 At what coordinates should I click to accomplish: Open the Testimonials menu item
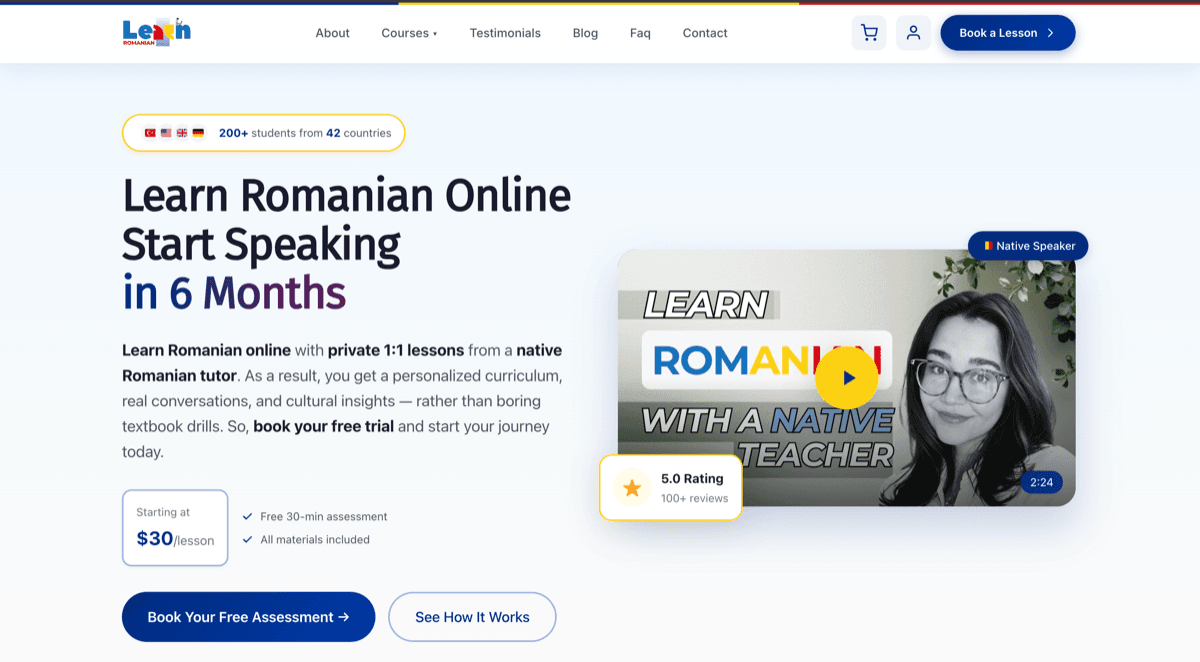[x=505, y=32]
